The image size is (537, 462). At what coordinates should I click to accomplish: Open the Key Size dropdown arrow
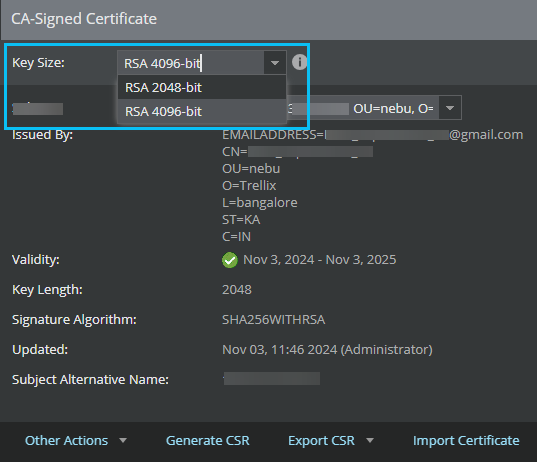[x=275, y=63]
